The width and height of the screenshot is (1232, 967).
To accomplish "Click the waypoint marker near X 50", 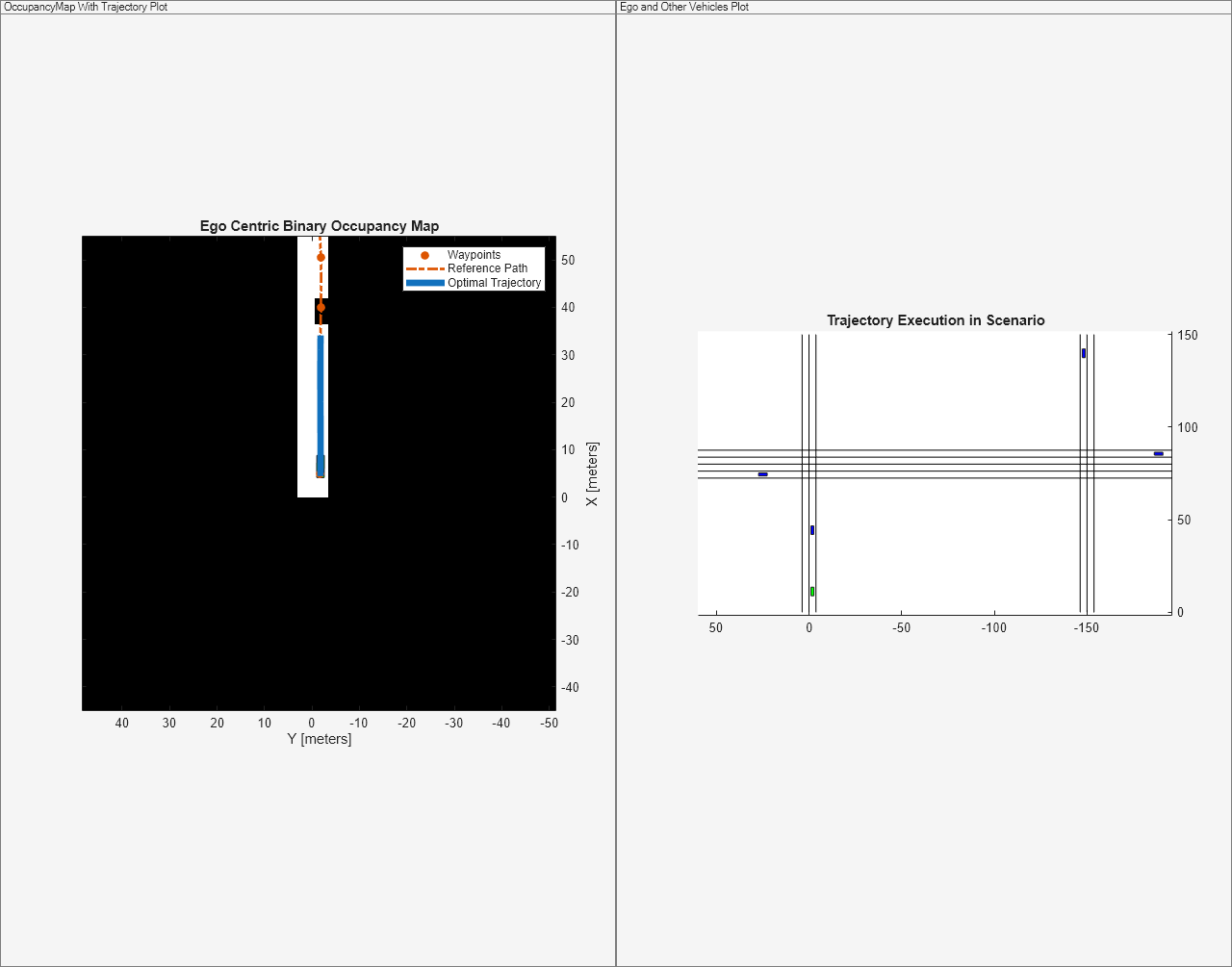I will pos(321,257).
